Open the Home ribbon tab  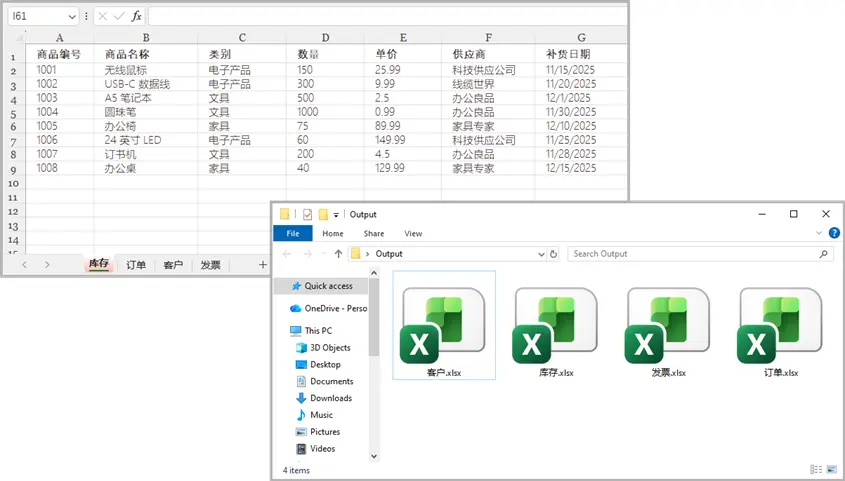coord(333,233)
